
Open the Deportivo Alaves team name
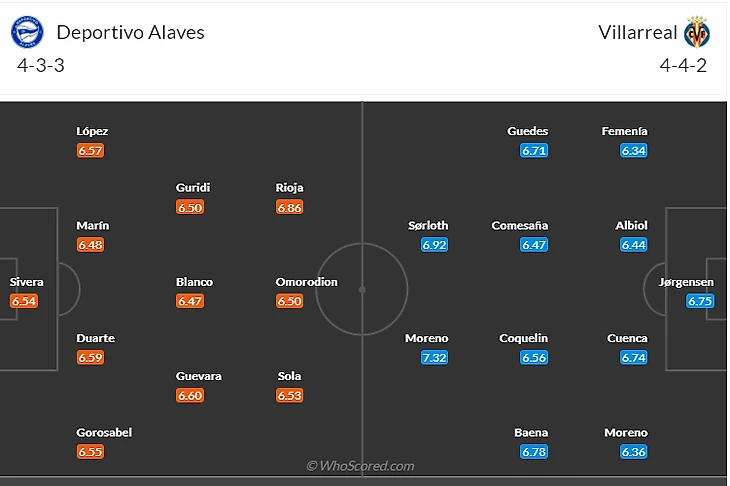click(130, 32)
